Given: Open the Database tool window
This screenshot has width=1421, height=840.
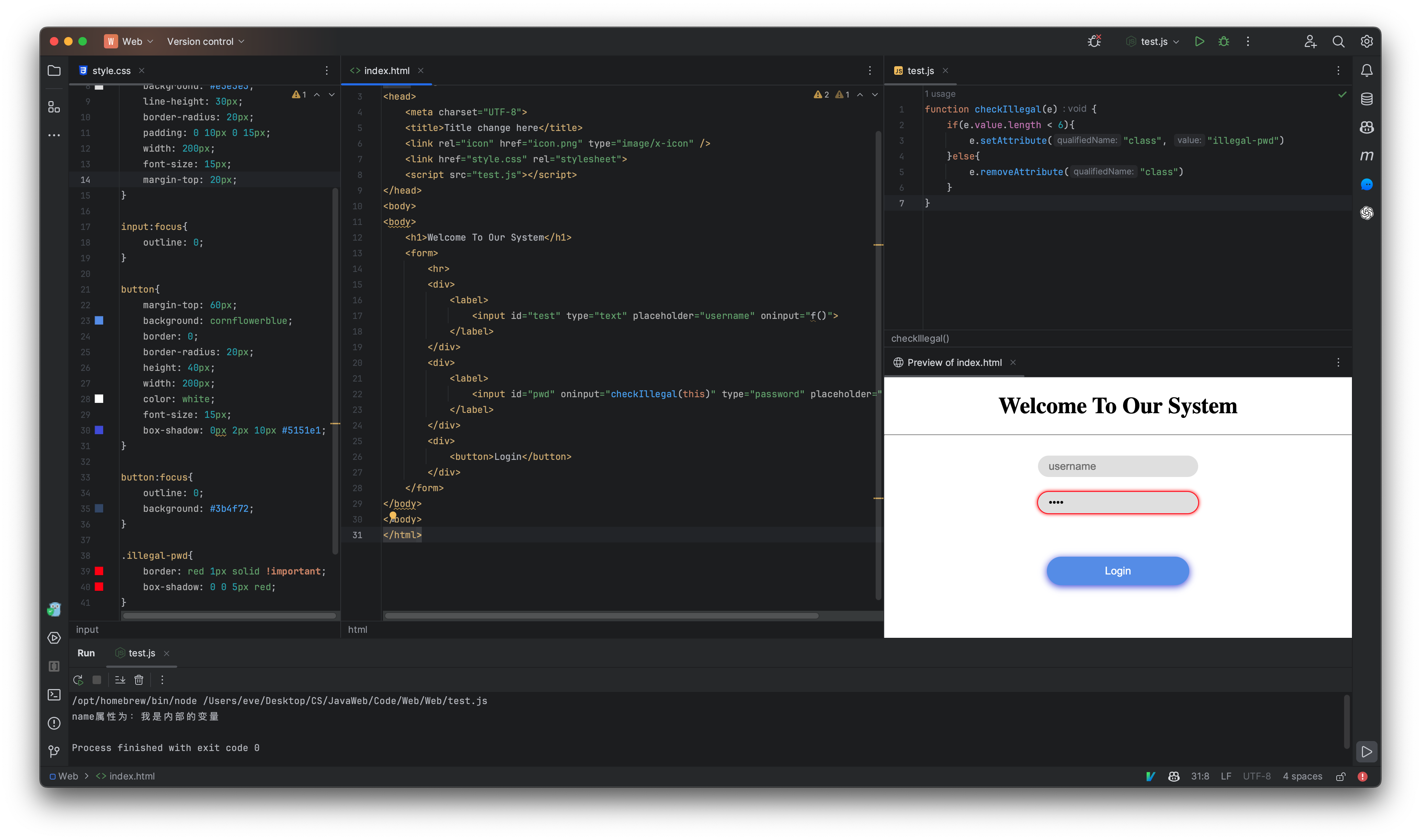Looking at the screenshot, I should pos(1367,99).
